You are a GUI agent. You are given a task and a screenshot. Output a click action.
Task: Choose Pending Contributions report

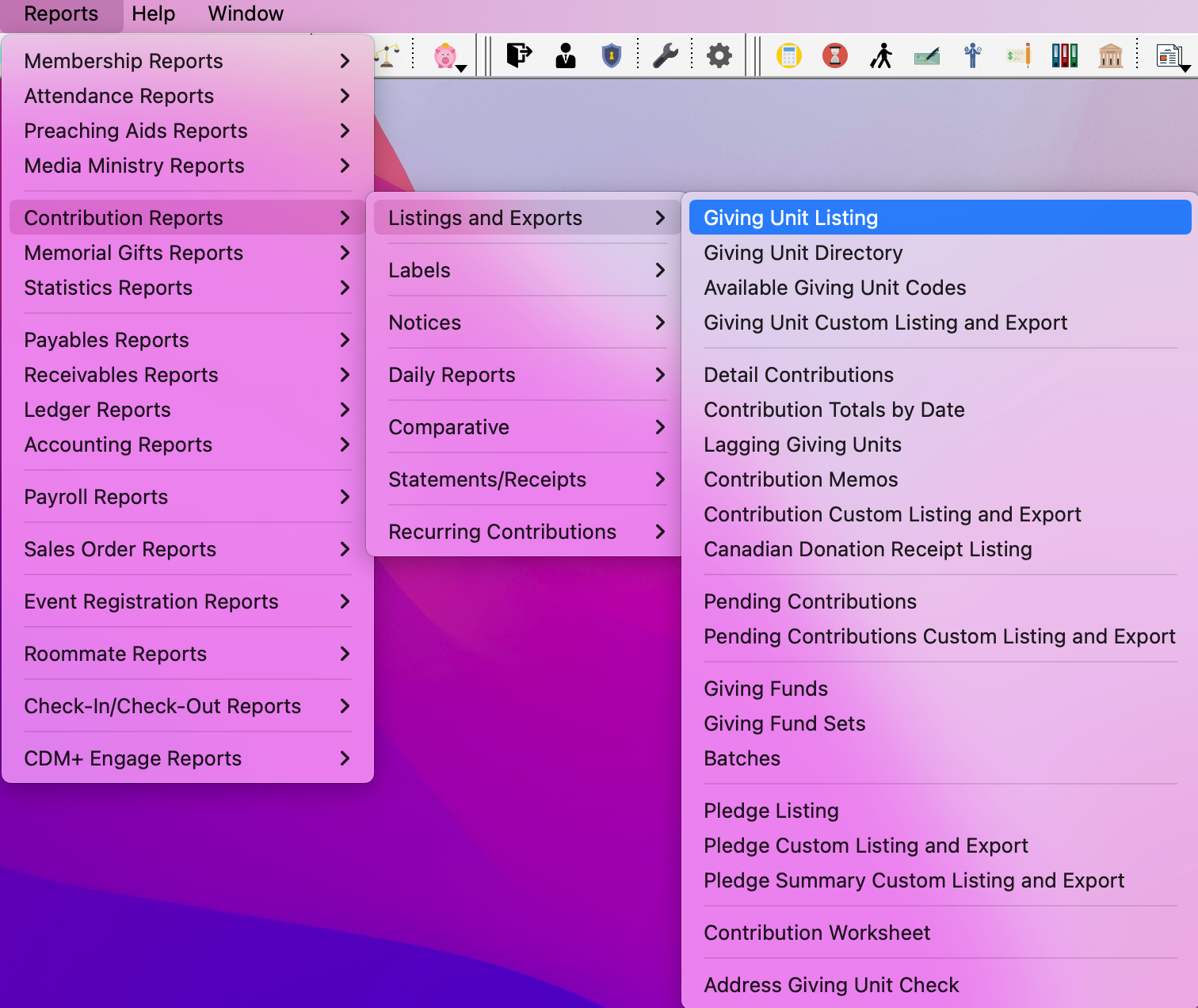[x=810, y=601]
